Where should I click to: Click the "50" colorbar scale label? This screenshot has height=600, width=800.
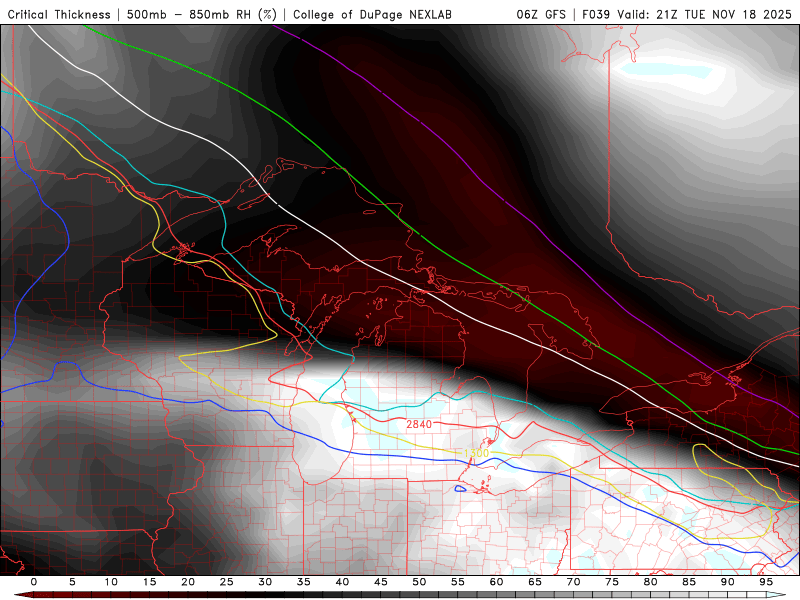[x=419, y=582]
